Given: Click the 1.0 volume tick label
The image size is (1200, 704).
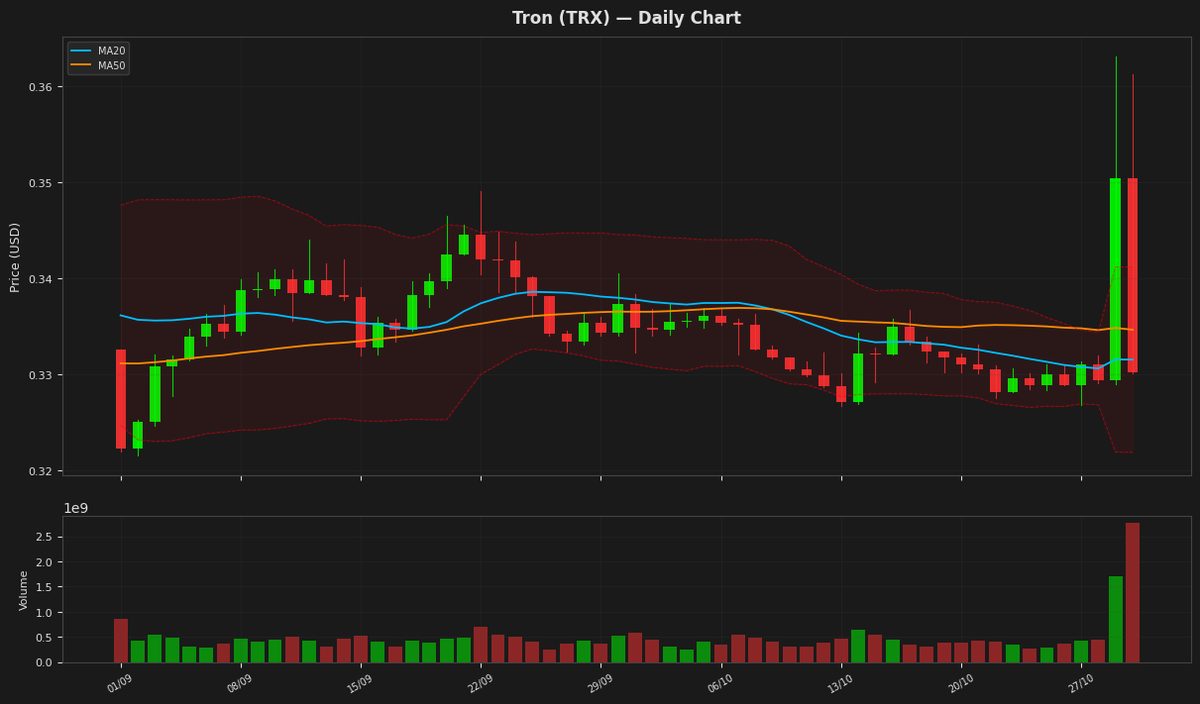Looking at the screenshot, I should click(46, 612).
